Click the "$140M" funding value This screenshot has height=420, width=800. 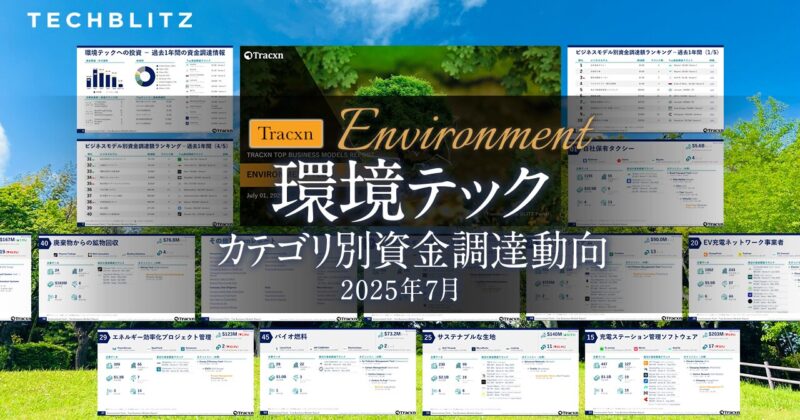coord(554,335)
